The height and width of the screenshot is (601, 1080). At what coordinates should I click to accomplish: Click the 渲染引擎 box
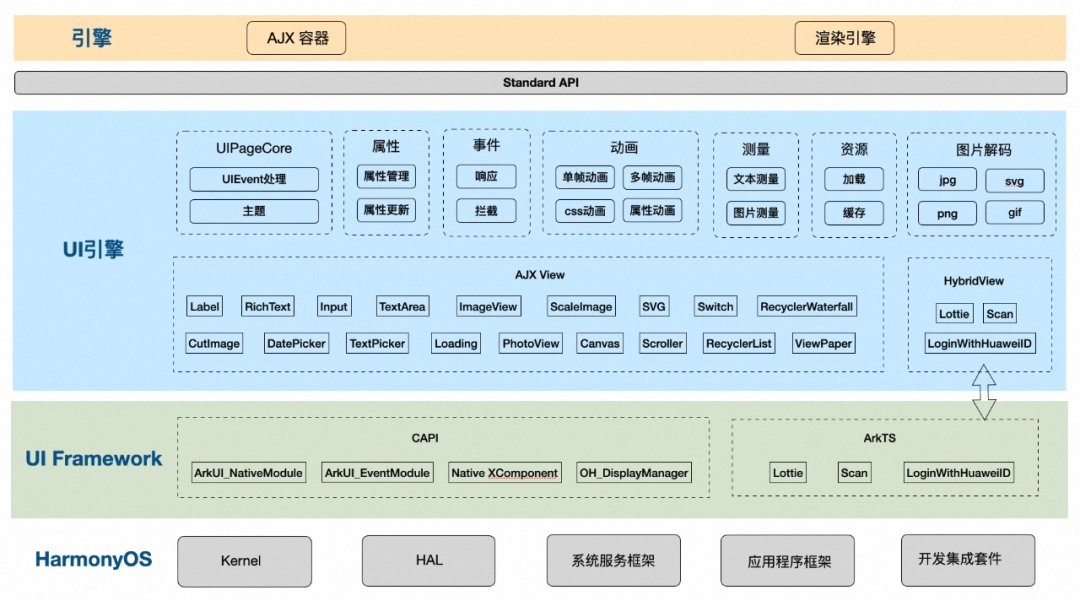coord(844,39)
